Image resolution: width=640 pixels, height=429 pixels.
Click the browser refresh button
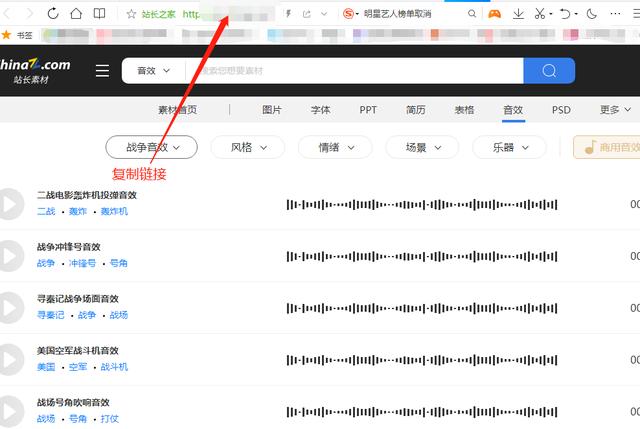tap(52, 14)
